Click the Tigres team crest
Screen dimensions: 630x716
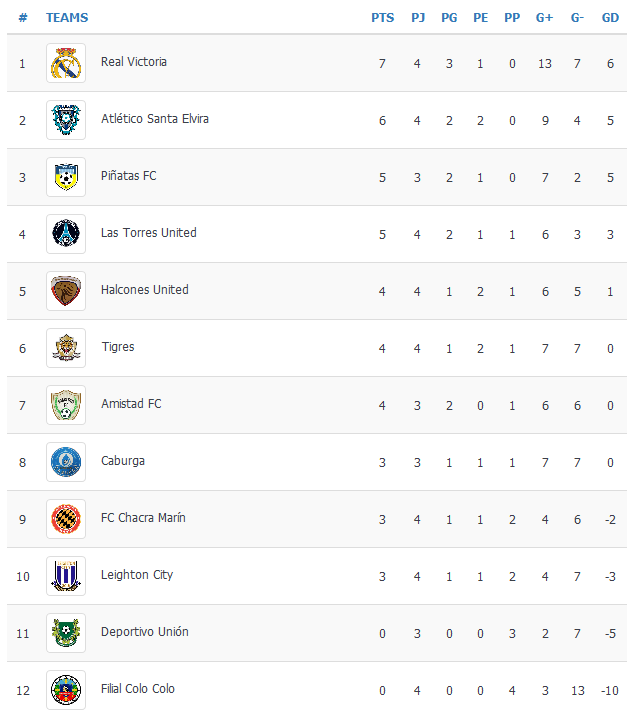click(x=66, y=348)
